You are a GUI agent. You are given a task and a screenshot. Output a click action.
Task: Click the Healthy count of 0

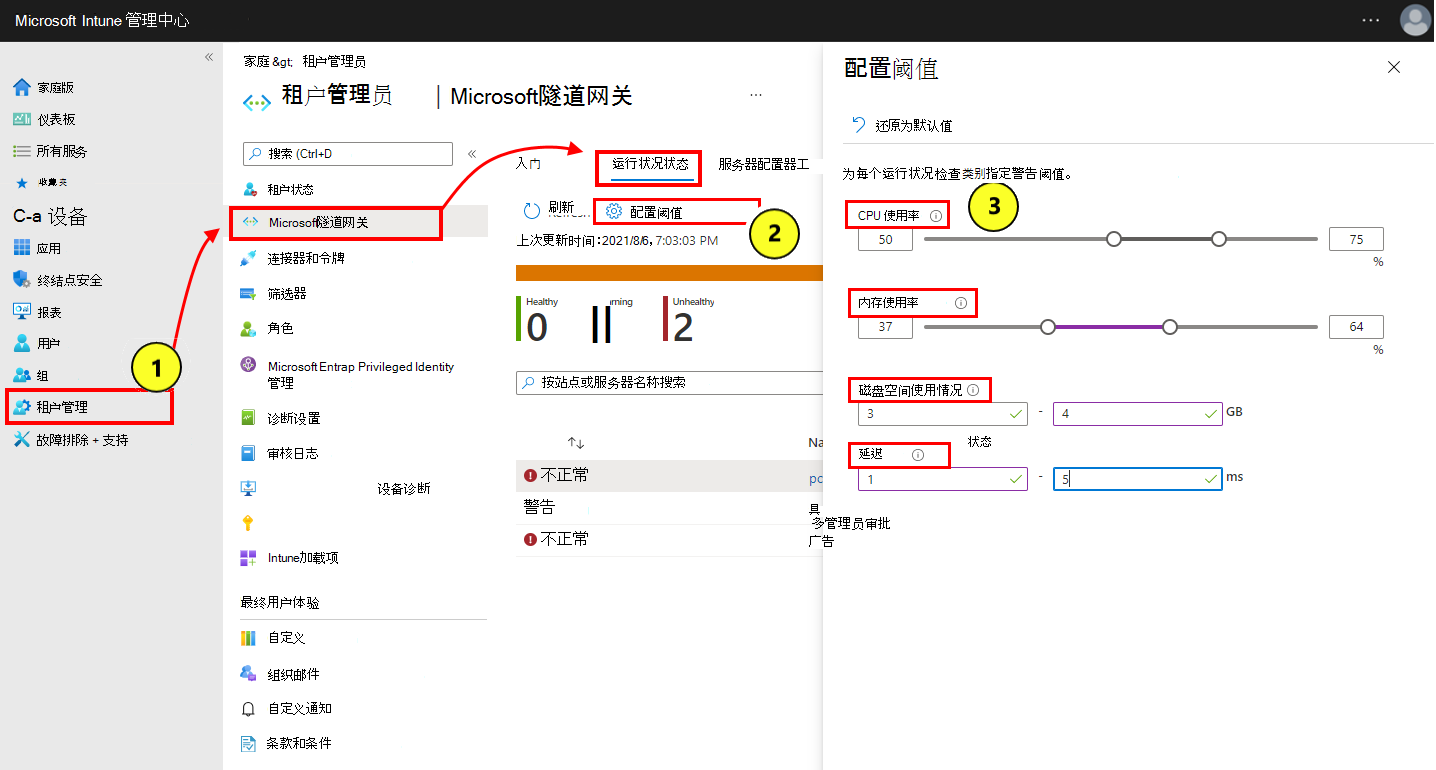pyautogui.click(x=537, y=327)
